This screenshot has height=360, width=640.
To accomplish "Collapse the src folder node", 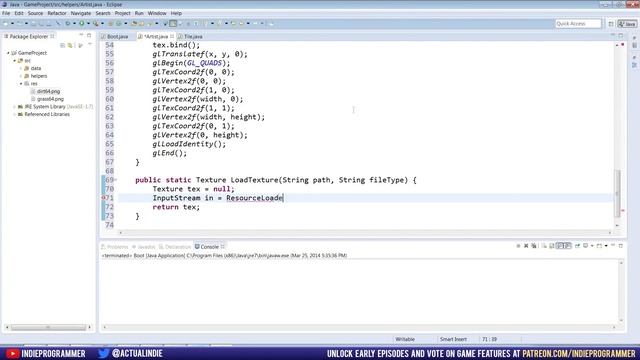I will coord(15,61).
